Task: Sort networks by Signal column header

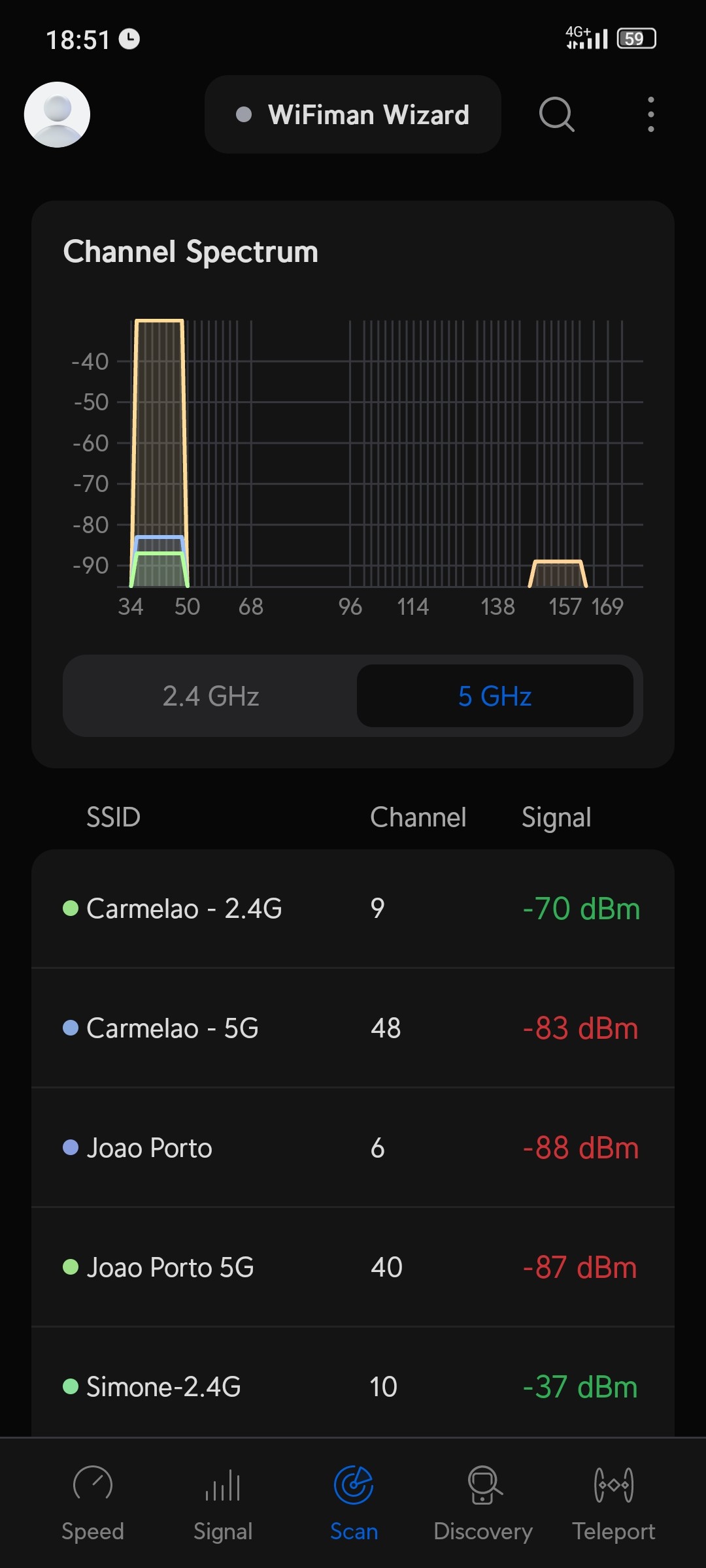Action: tap(556, 817)
